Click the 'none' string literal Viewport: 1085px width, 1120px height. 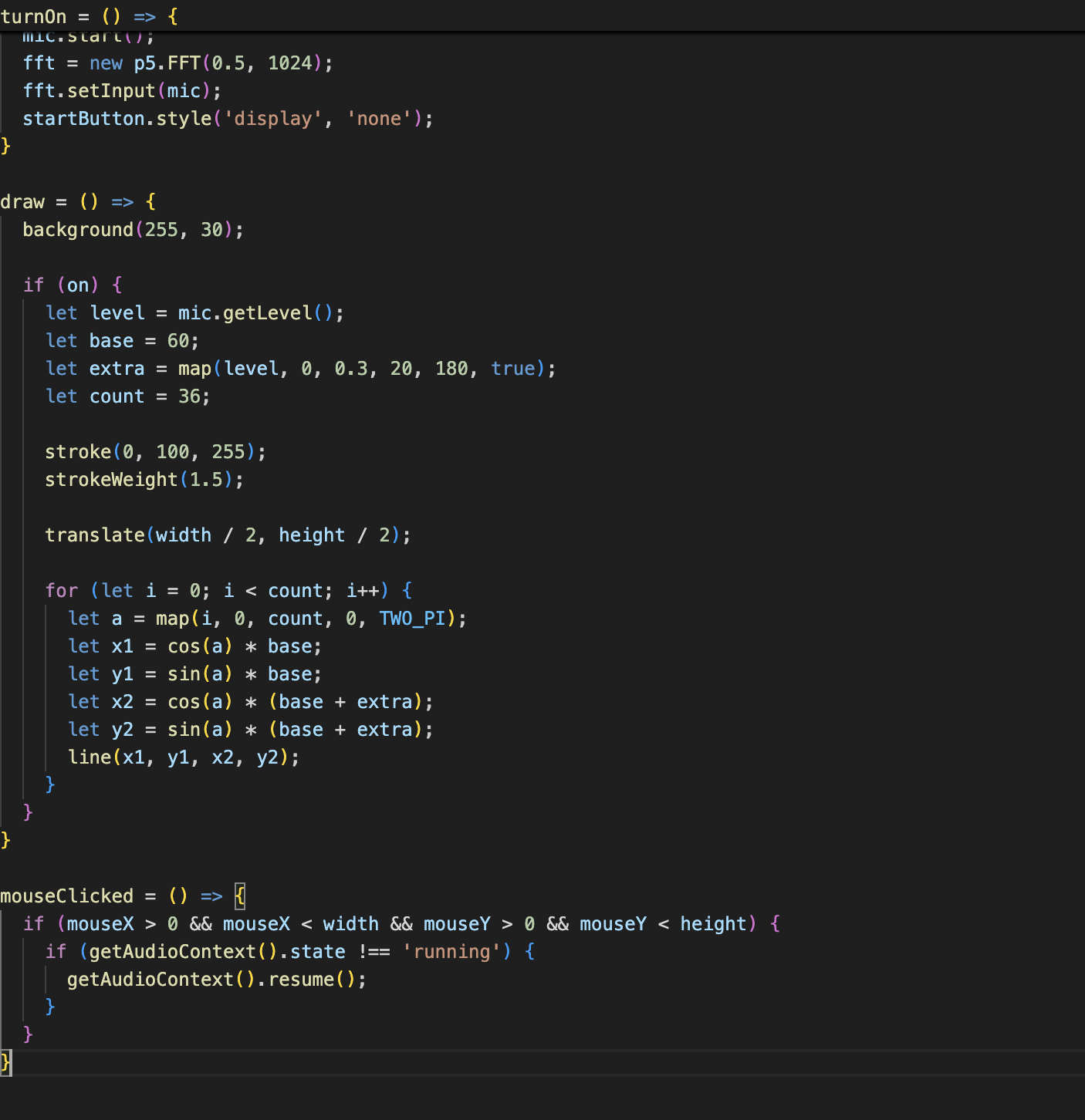click(379, 119)
